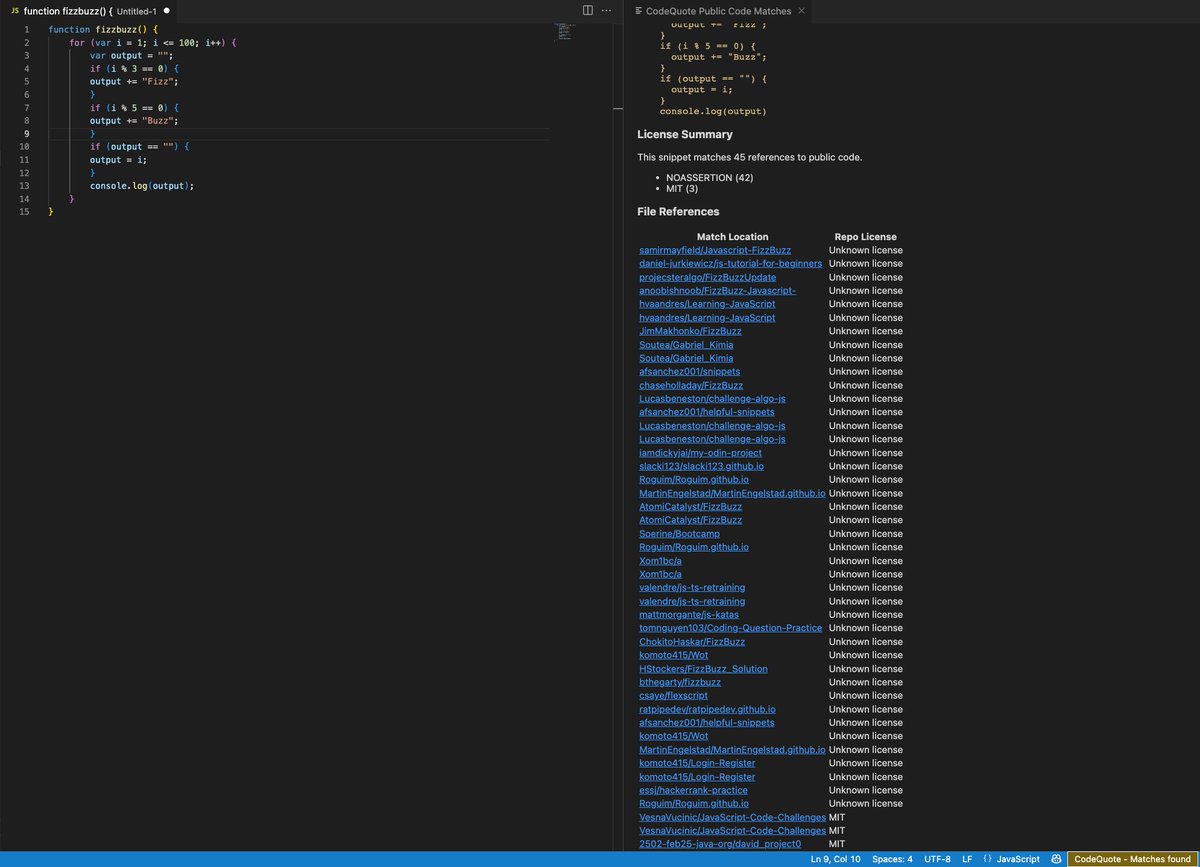Click the editor minimap preview
This screenshot has height=867, width=1200.
pyautogui.click(x=565, y=30)
